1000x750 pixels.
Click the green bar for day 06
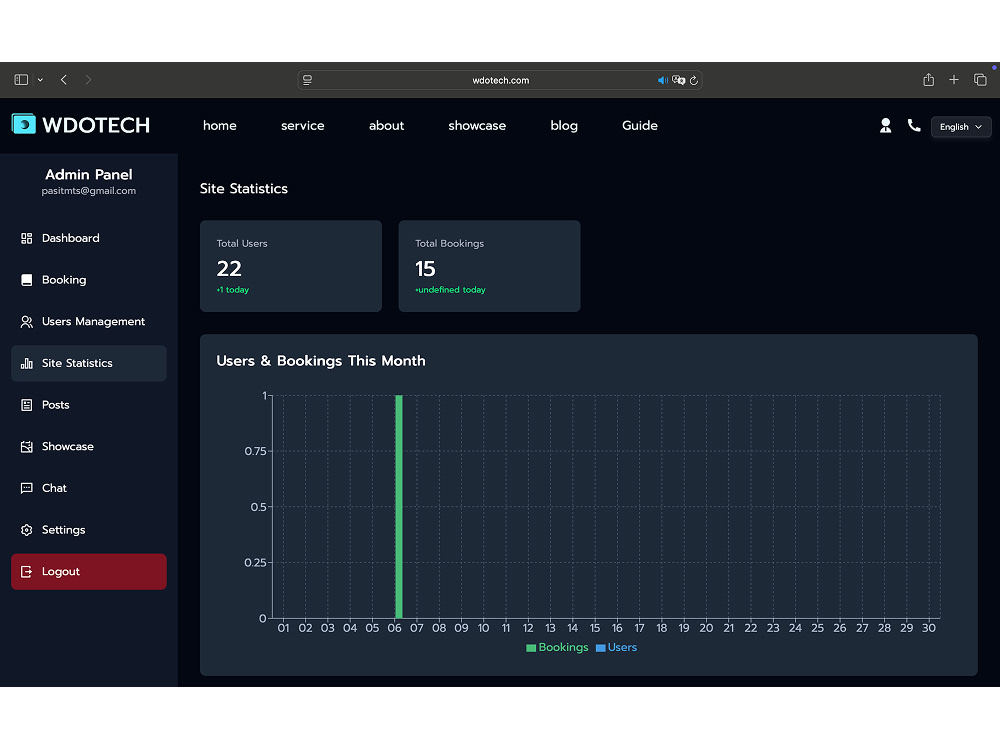pyautogui.click(x=399, y=507)
